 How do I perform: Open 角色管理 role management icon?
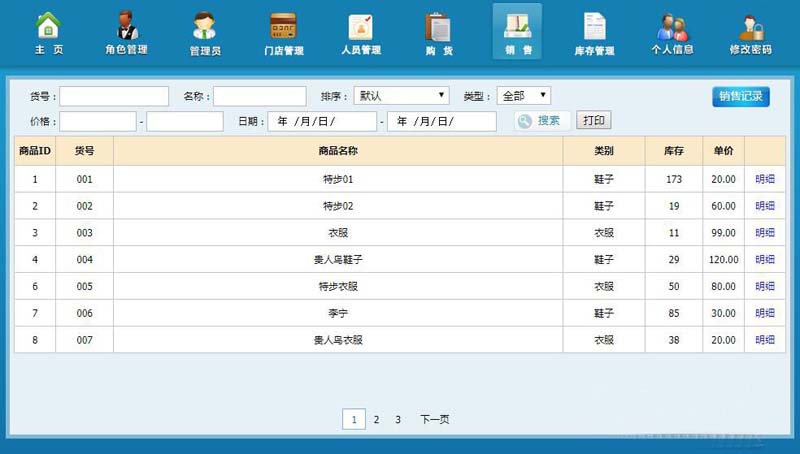click(126, 25)
